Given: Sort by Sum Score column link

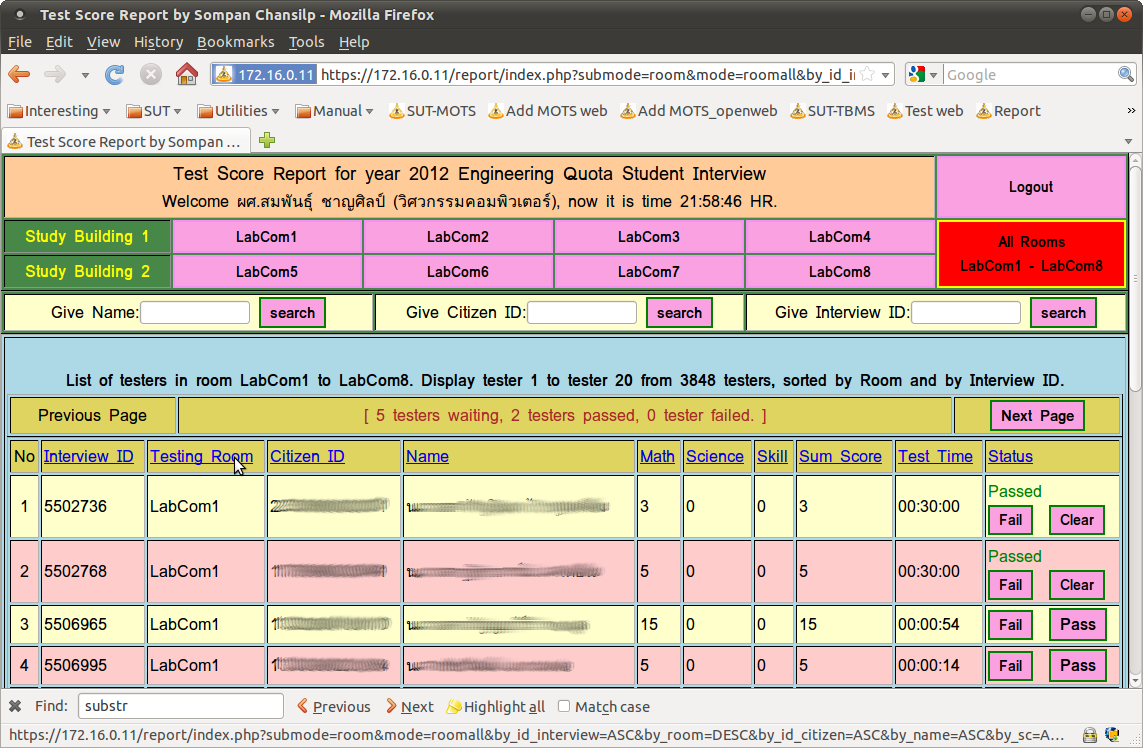Looking at the screenshot, I should coord(840,456).
